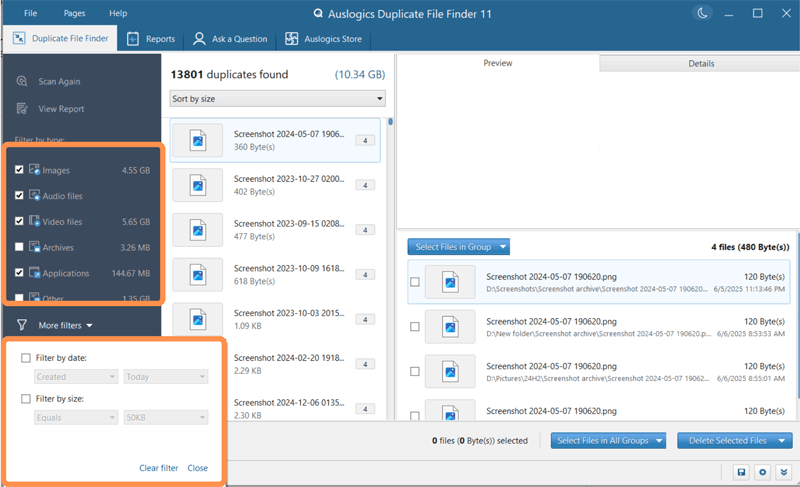The width and height of the screenshot is (800, 487).
Task: Click the View Report label
Action: tap(61, 109)
